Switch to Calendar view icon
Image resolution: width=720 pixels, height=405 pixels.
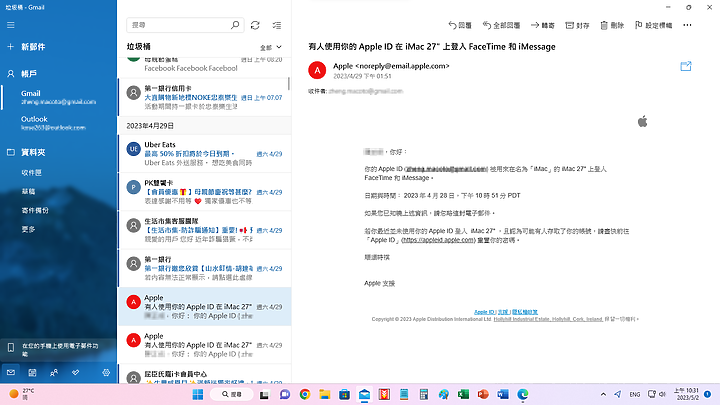(32, 372)
